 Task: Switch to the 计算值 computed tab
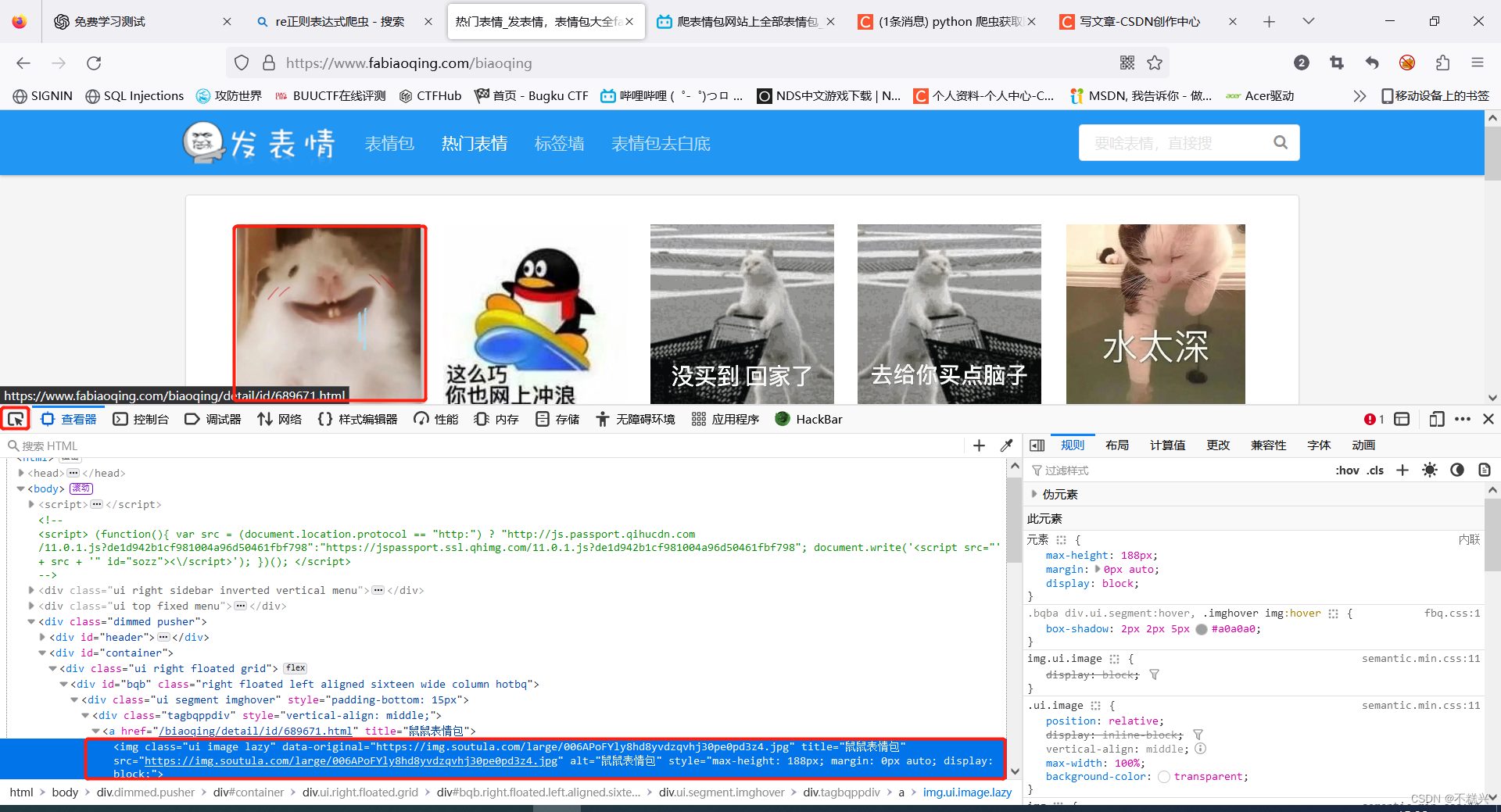point(1167,445)
